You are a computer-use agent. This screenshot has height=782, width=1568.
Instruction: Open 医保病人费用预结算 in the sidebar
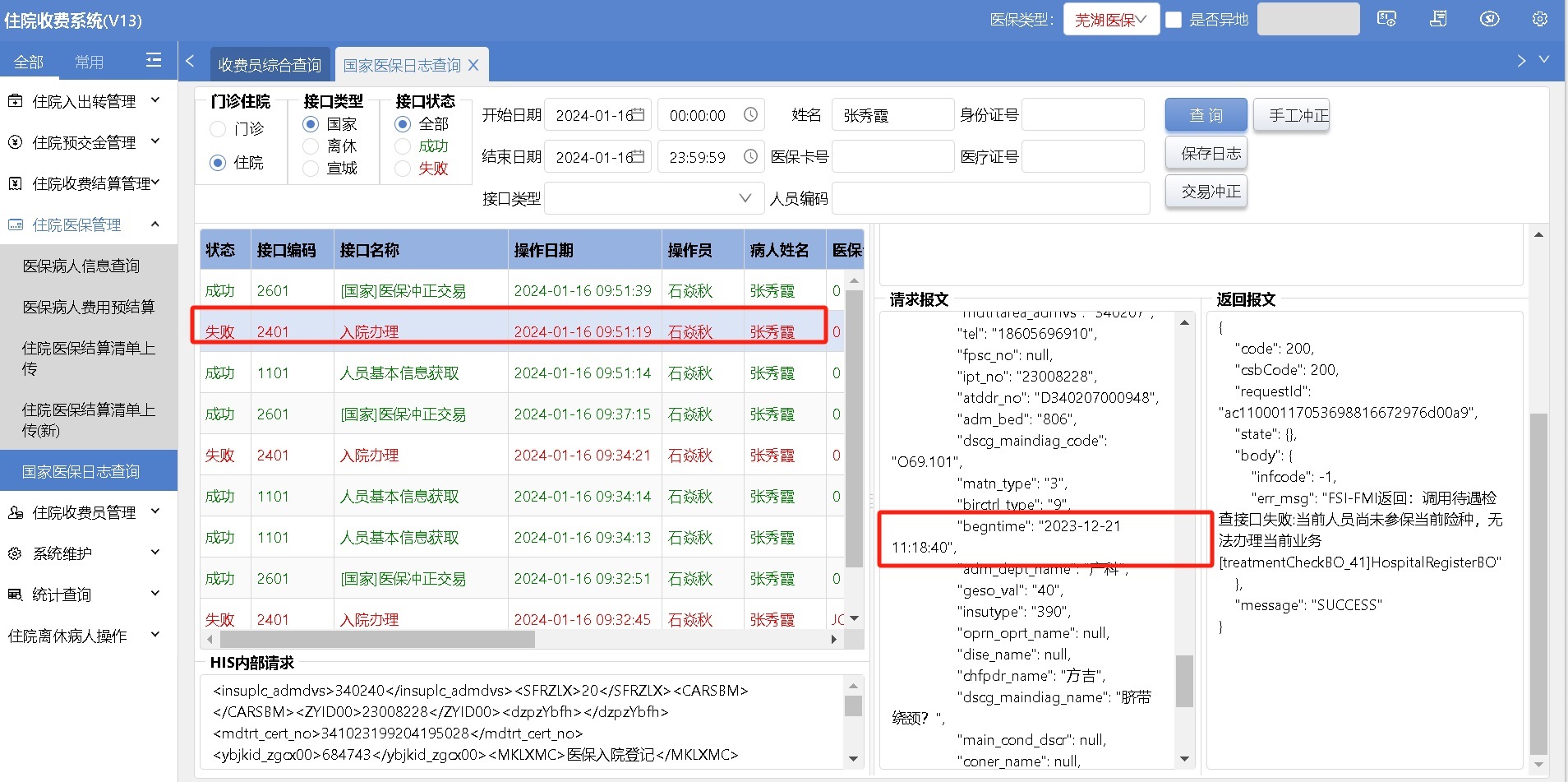tap(89, 307)
